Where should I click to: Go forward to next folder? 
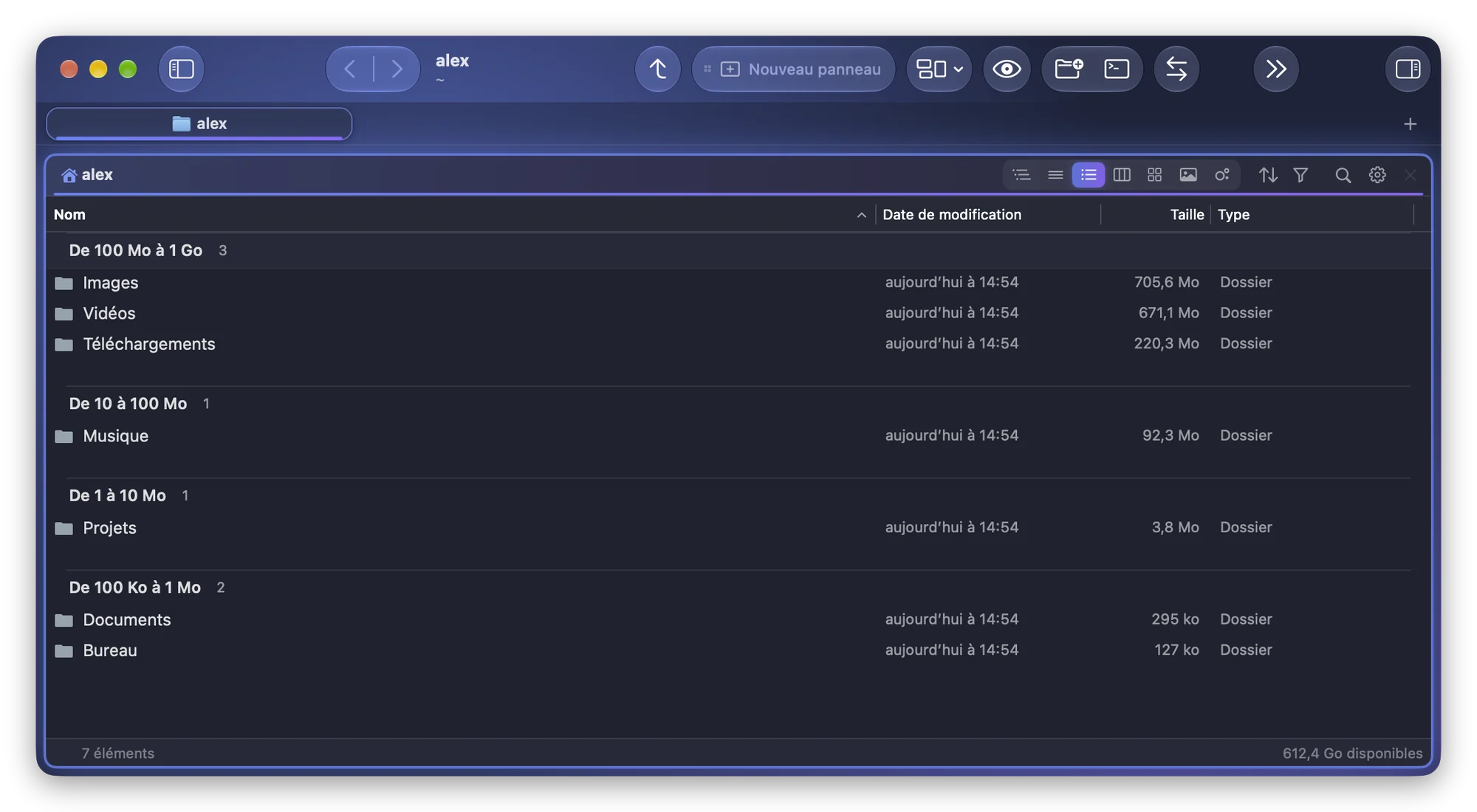click(397, 69)
